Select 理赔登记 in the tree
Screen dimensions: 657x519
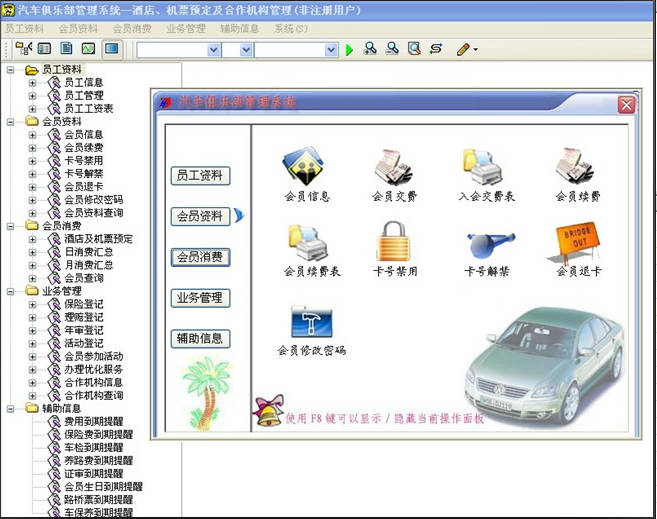pyautogui.click(x=83, y=317)
